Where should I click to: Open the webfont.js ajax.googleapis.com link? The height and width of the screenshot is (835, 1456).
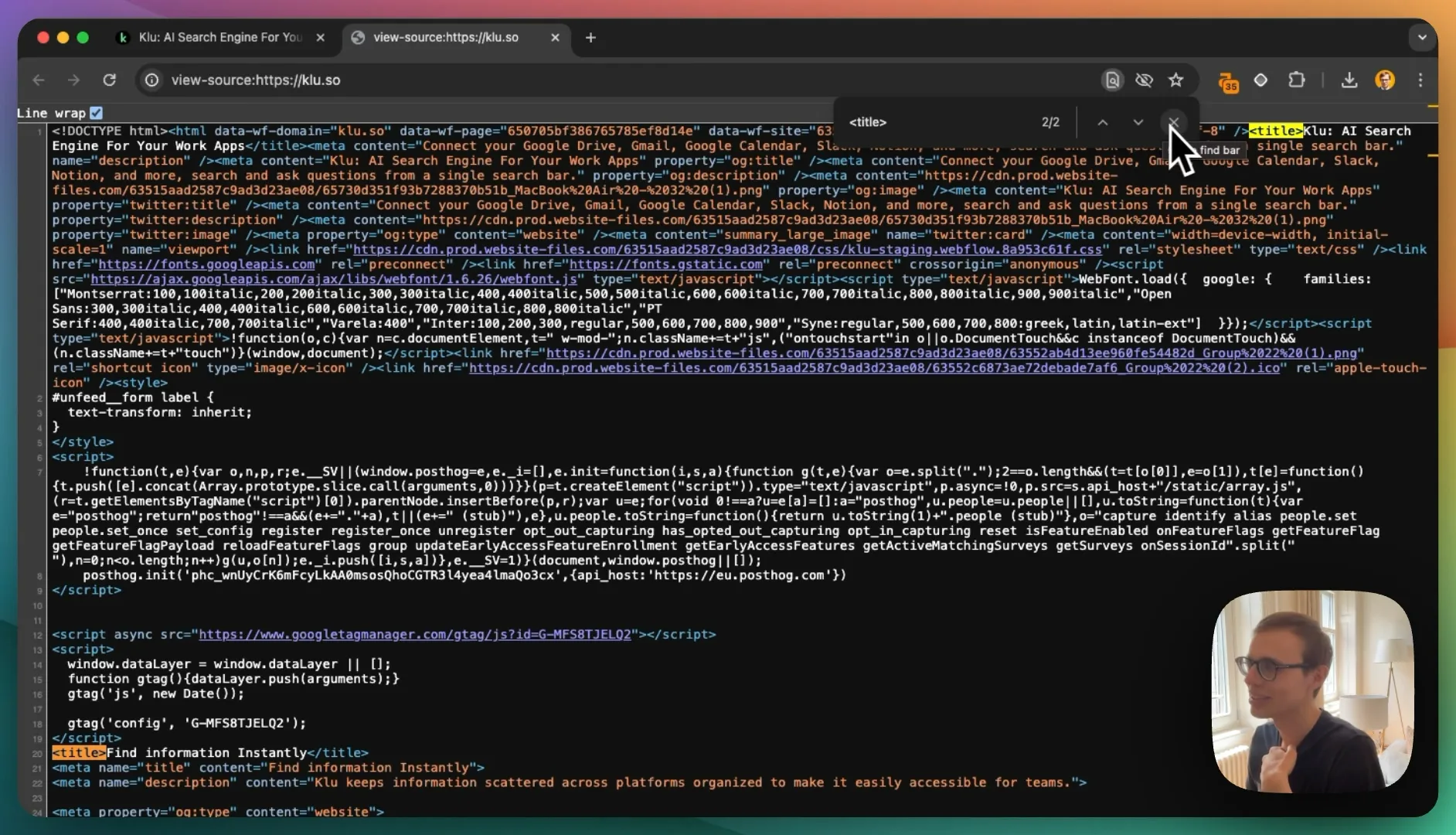click(x=334, y=279)
